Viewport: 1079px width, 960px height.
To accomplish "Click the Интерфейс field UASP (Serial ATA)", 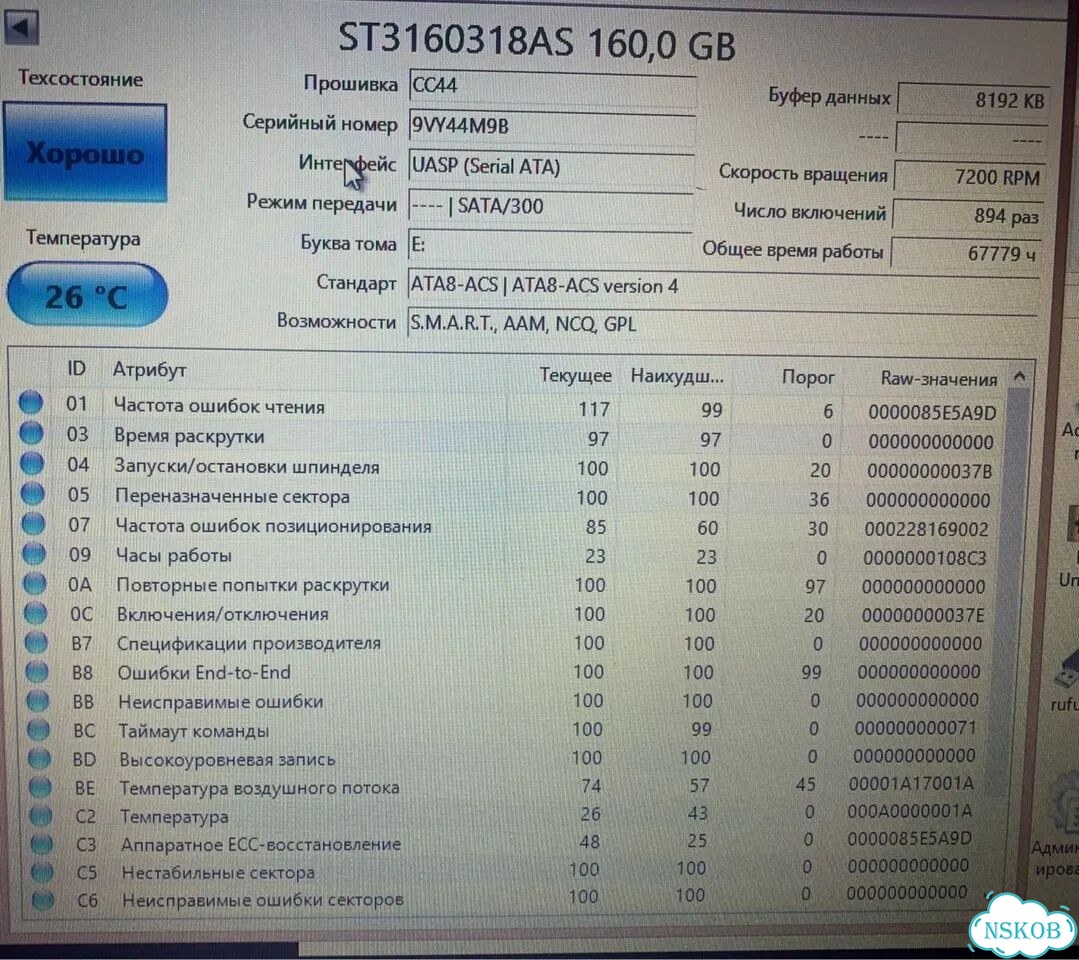I will [551, 167].
